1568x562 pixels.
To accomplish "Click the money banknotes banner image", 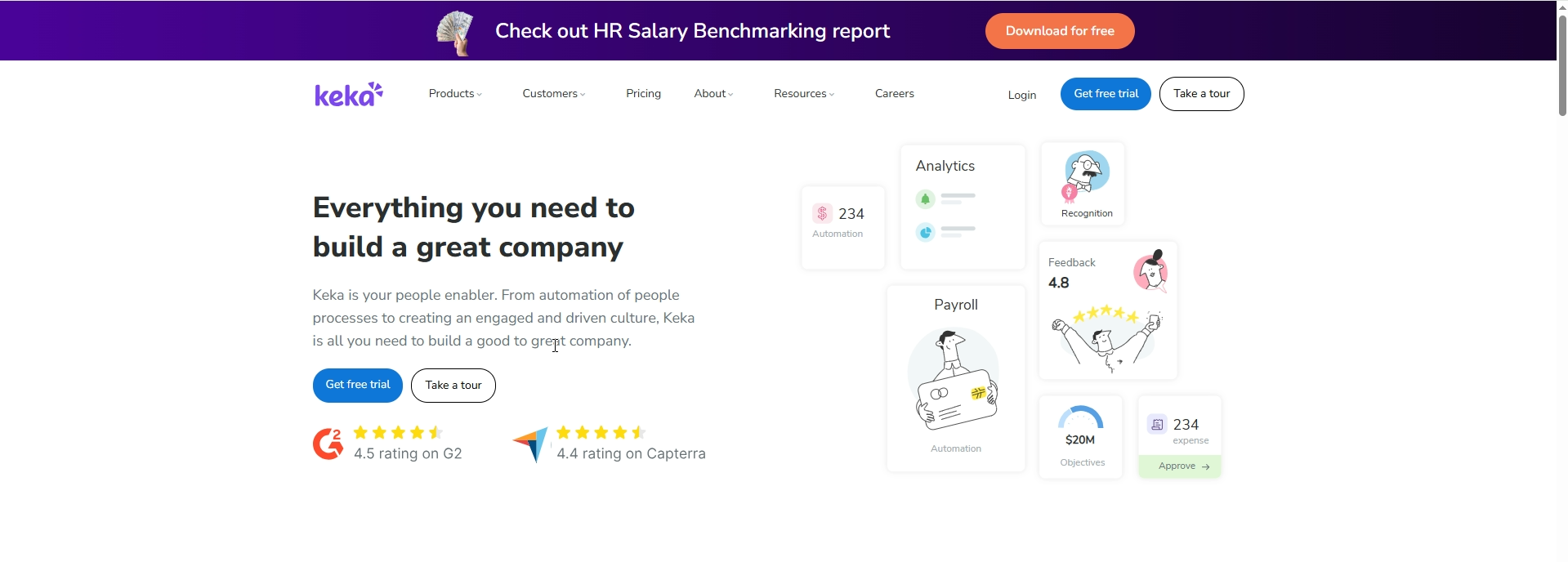I will [456, 32].
